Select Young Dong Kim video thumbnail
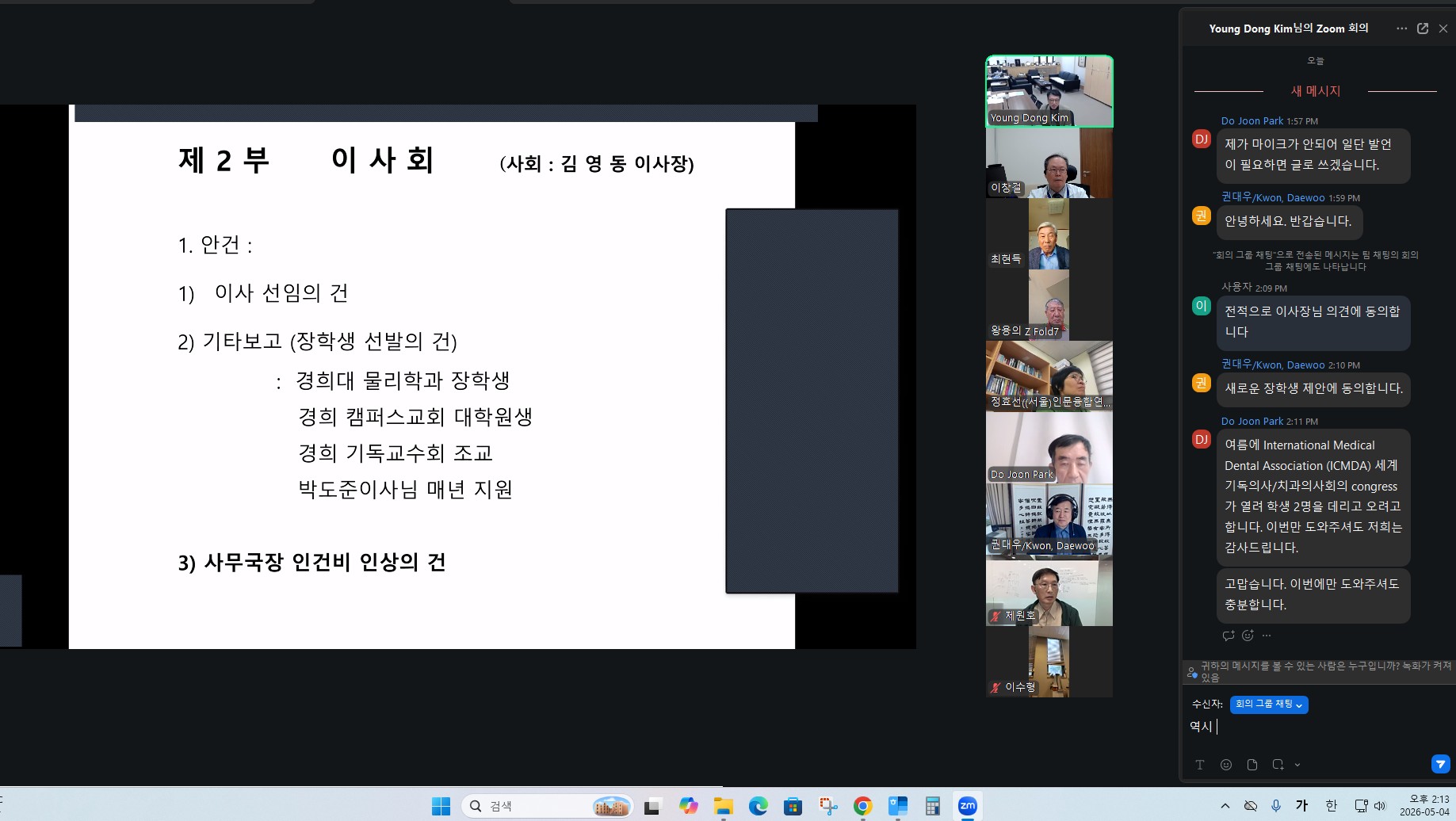The image size is (1456, 821). [1049, 91]
